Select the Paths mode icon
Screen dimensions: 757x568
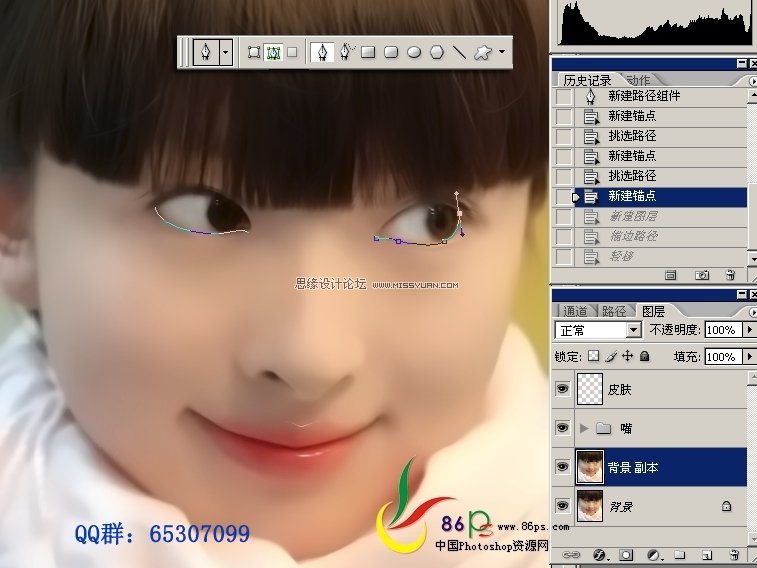[x=273, y=52]
